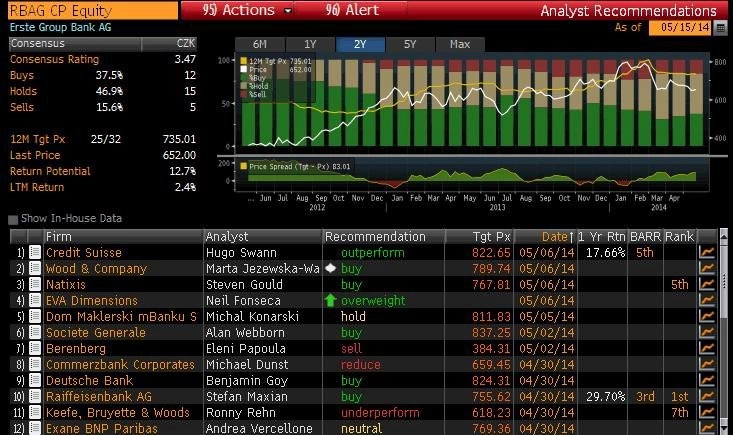Open the Dom Maklerski mBanku report document icon
The width and height of the screenshot is (733, 435).
35,316
